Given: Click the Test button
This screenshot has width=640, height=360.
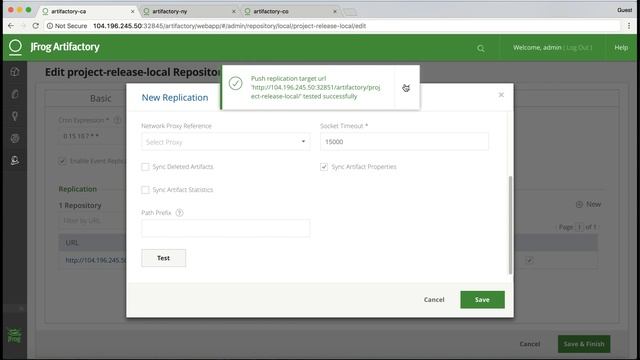Looking at the screenshot, I should [164, 258].
